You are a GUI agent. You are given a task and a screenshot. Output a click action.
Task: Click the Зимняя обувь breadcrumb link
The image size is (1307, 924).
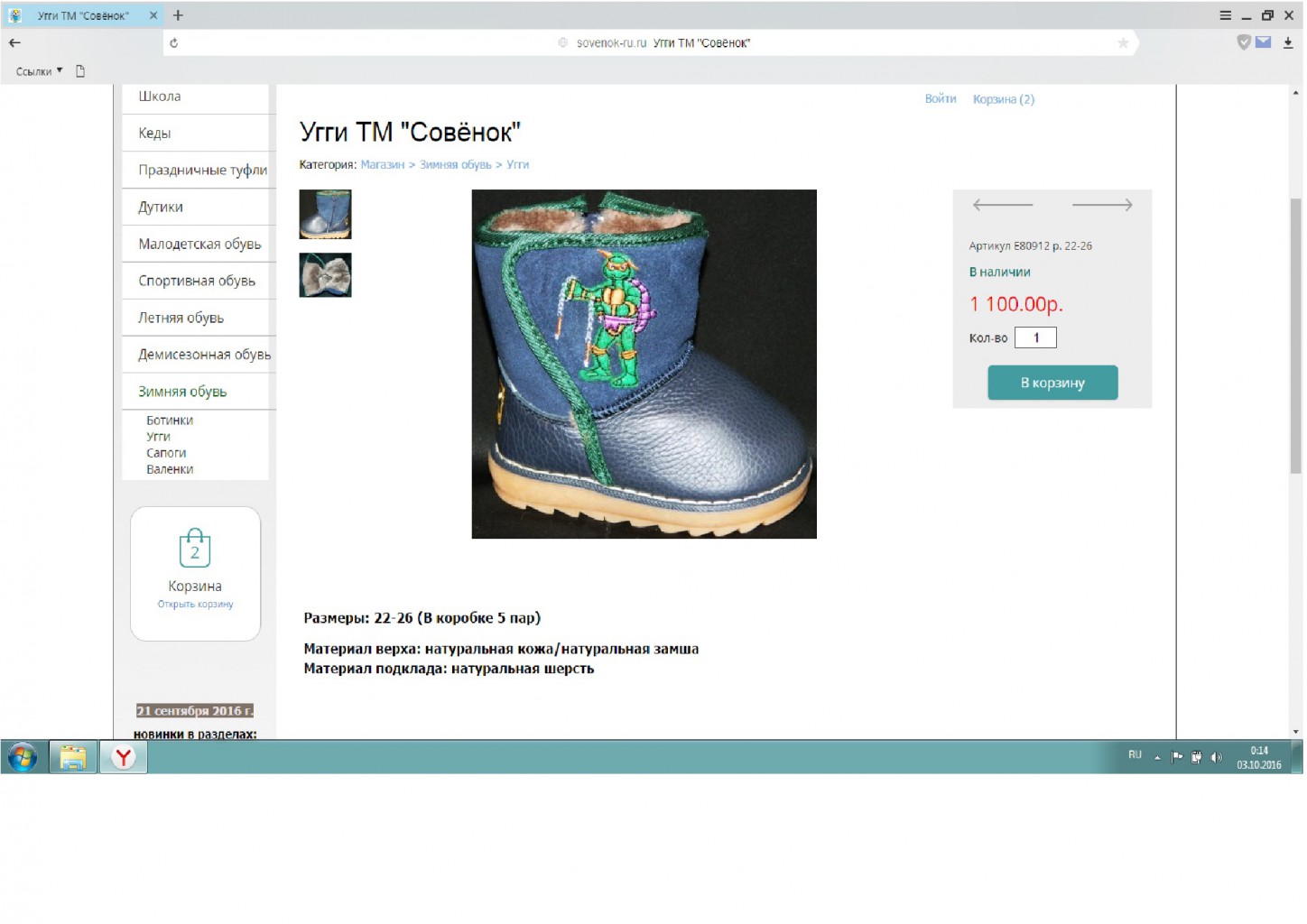(x=456, y=165)
